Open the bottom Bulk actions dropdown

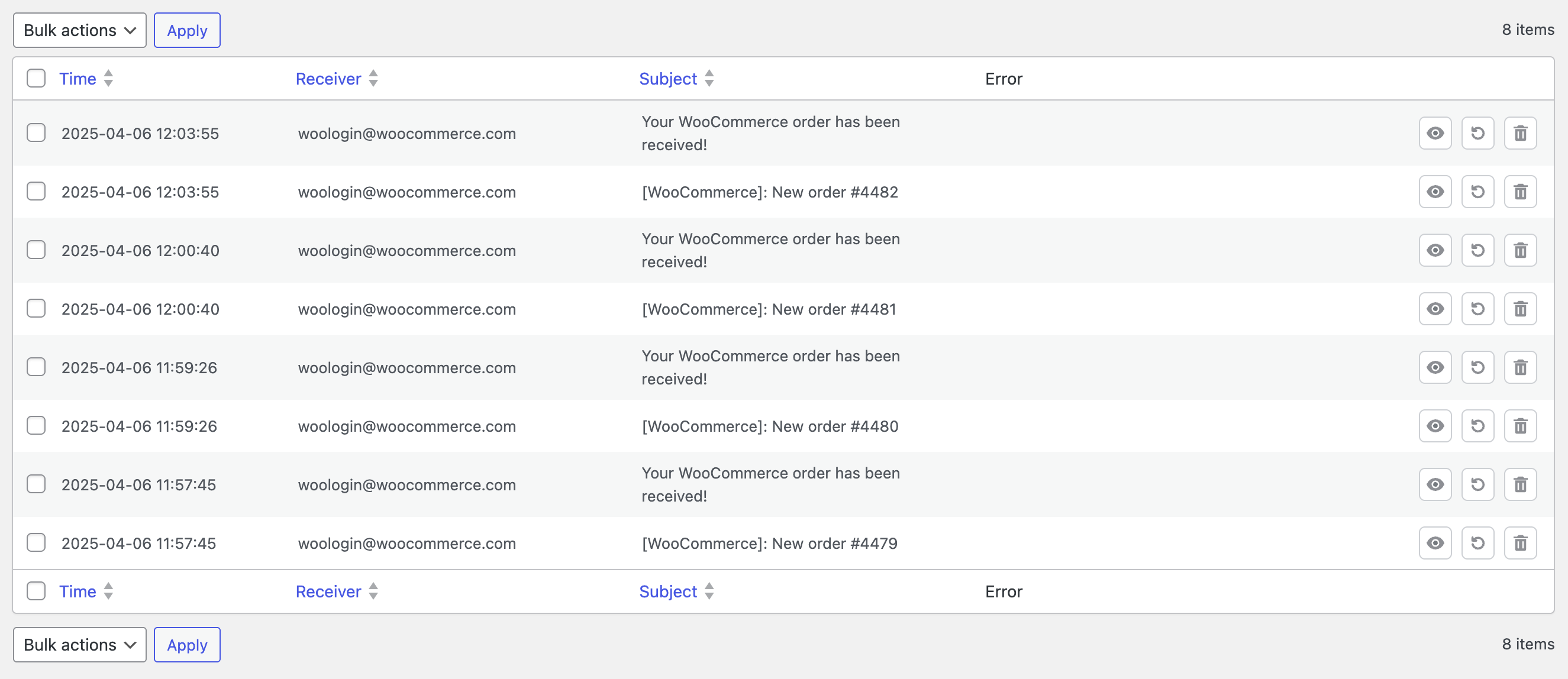[x=79, y=645]
